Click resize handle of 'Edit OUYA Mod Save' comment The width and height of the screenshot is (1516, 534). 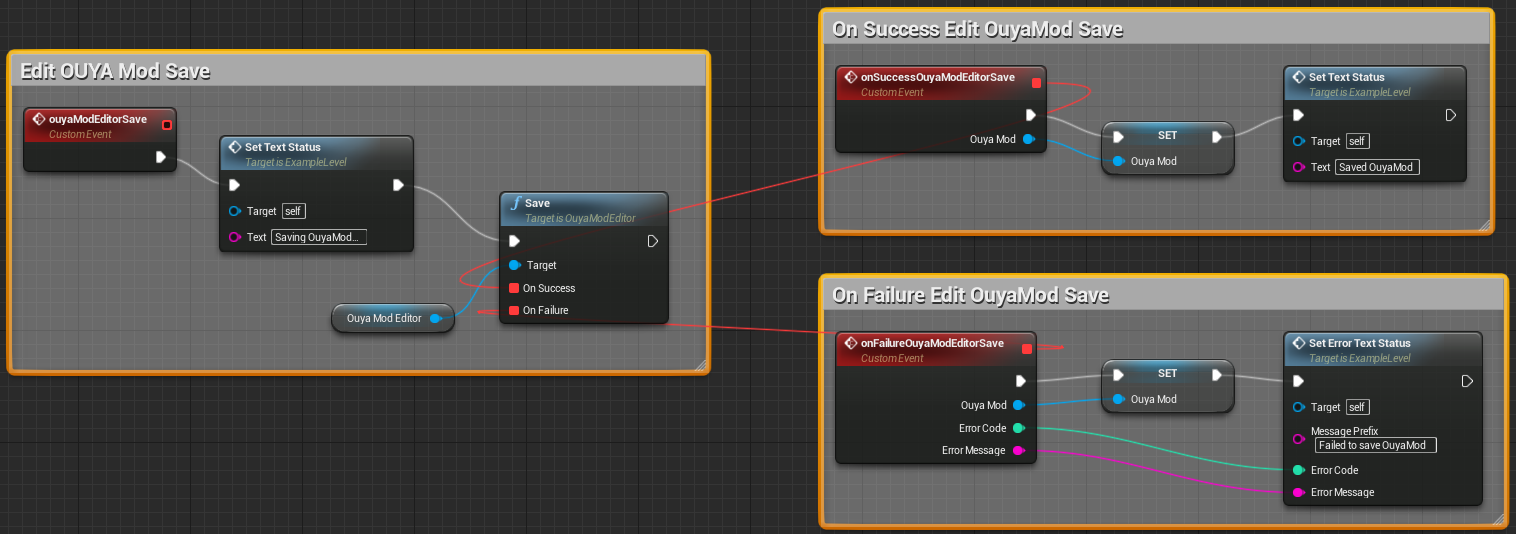click(699, 364)
